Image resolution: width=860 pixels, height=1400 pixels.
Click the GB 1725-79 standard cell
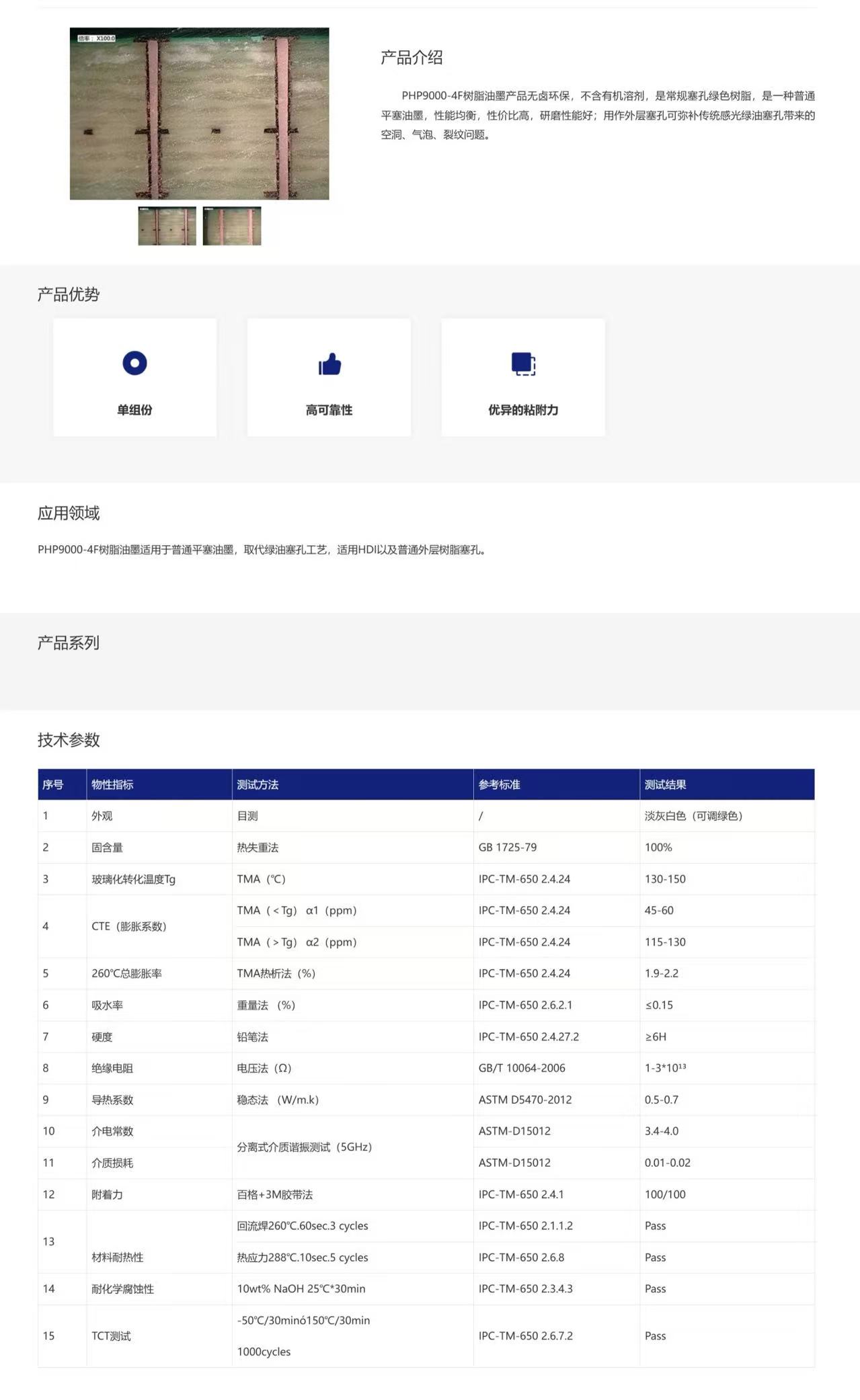click(508, 848)
